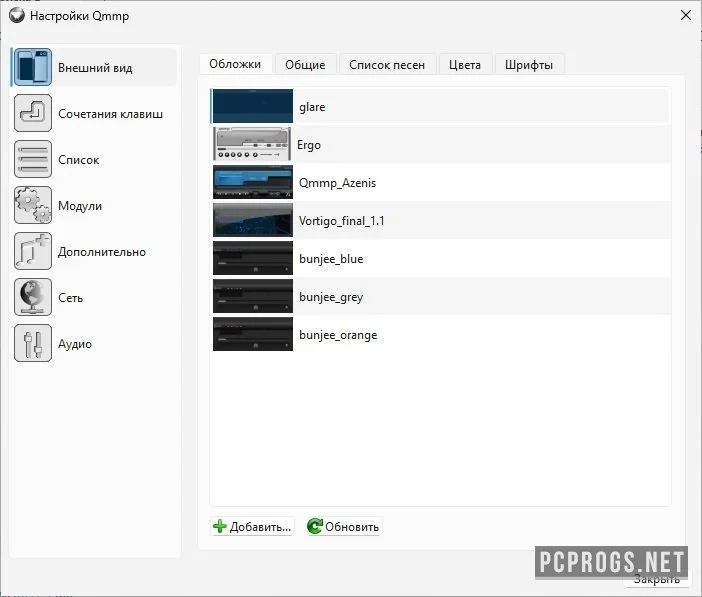Click the 'Сочетания клавиш' sidebar label
Image resolution: width=702 pixels, height=597 pixels.
[111, 114]
